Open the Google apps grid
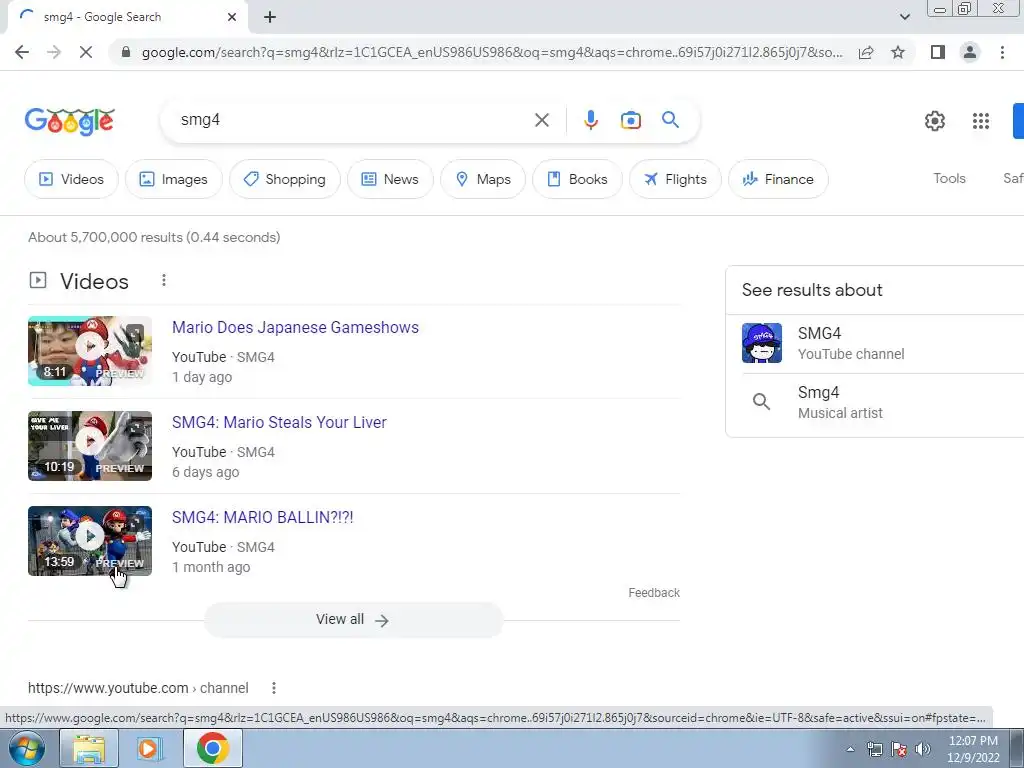This screenshot has height=768, width=1024. [980, 121]
